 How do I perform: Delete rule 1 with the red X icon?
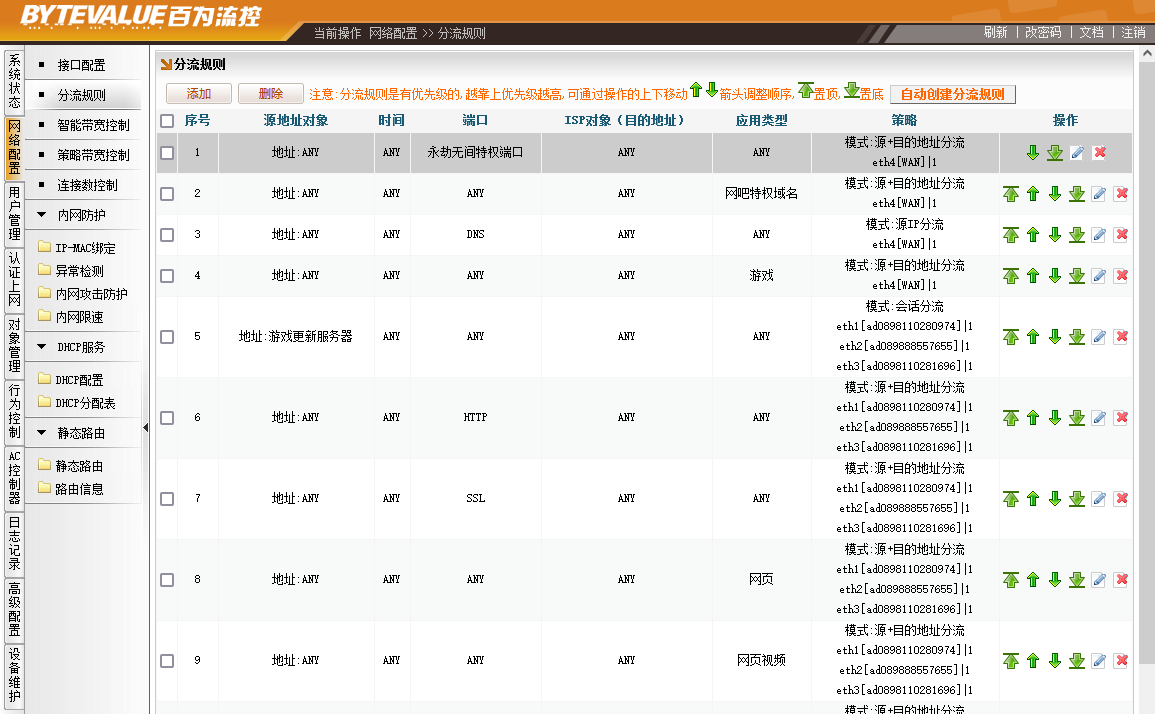(1100, 153)
